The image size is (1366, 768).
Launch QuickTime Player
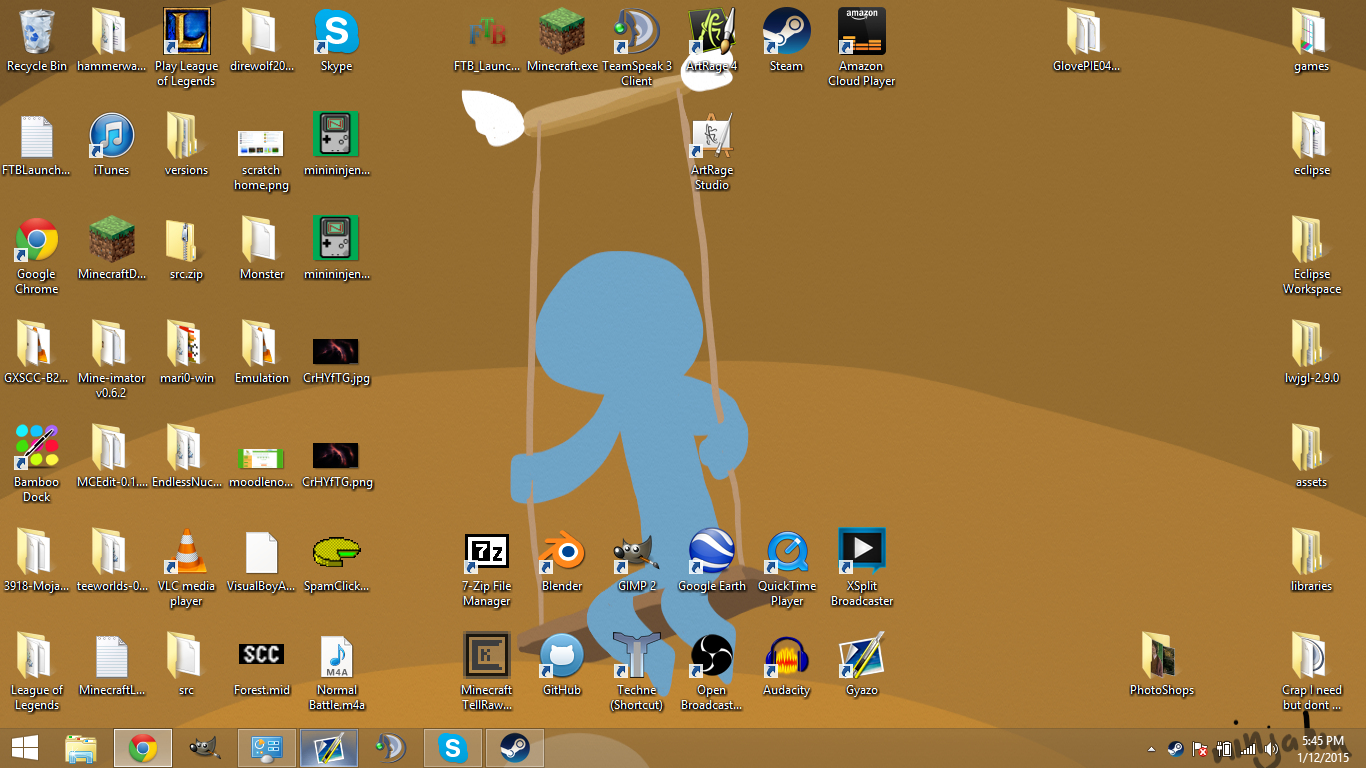coord(786,552)
